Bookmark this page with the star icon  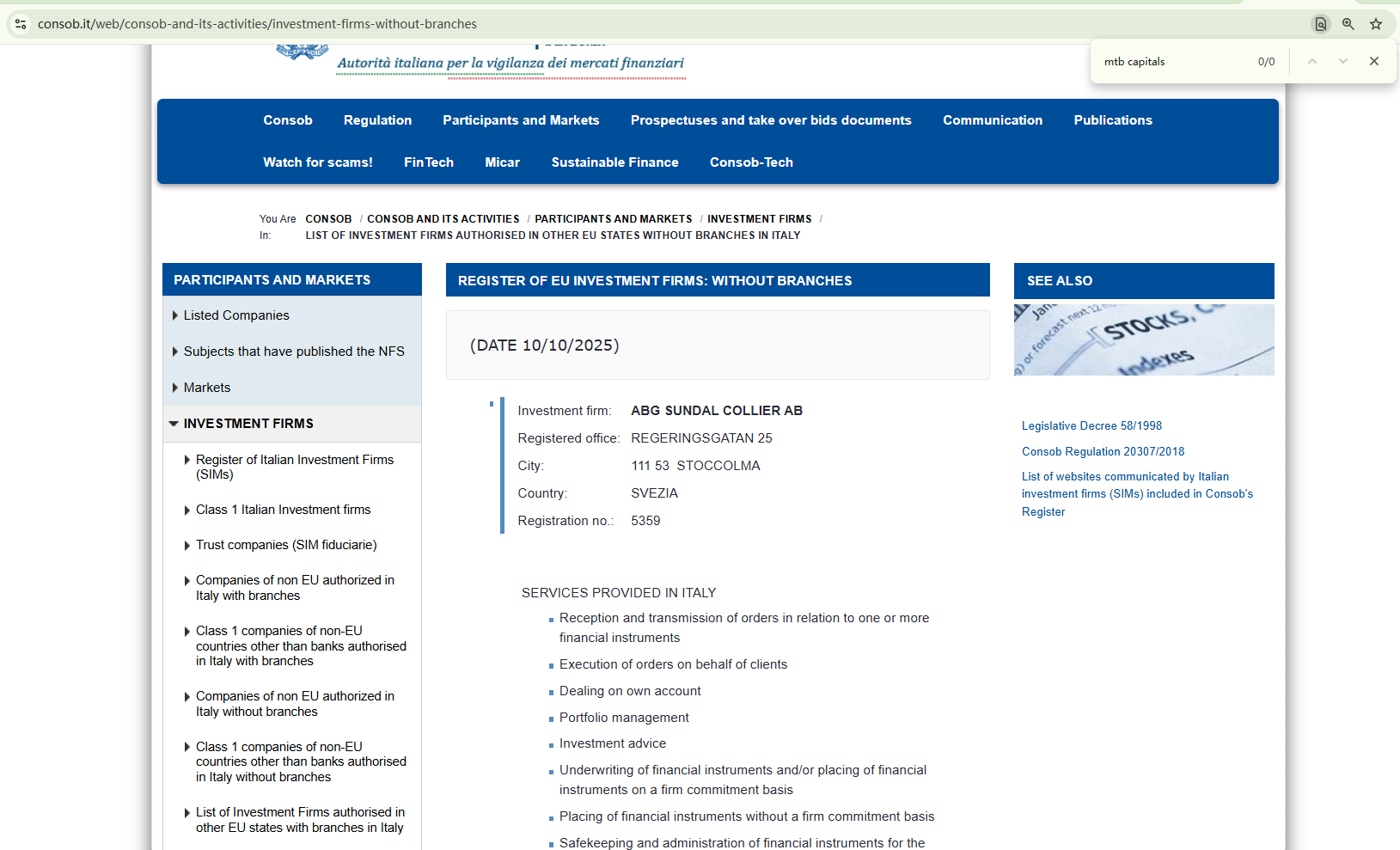point(1376,24)
